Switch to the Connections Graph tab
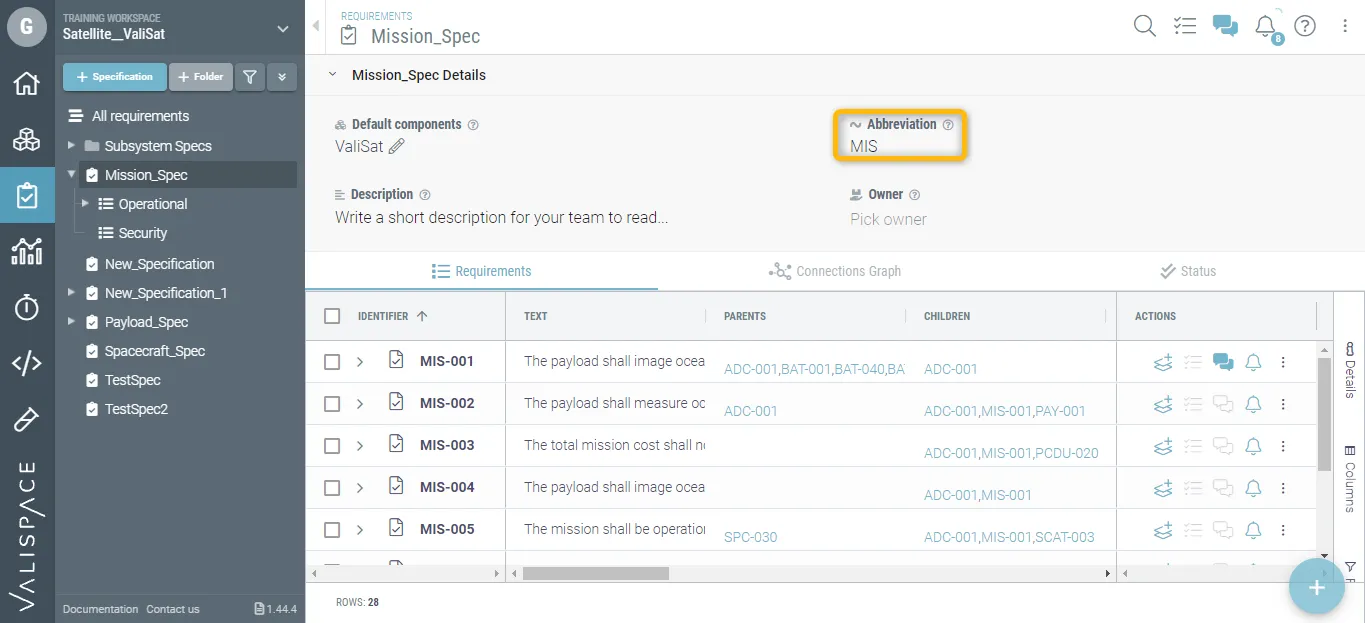The width and height of the screenshot is (1365, 623). pyautogui.click(x=835, y=271)
